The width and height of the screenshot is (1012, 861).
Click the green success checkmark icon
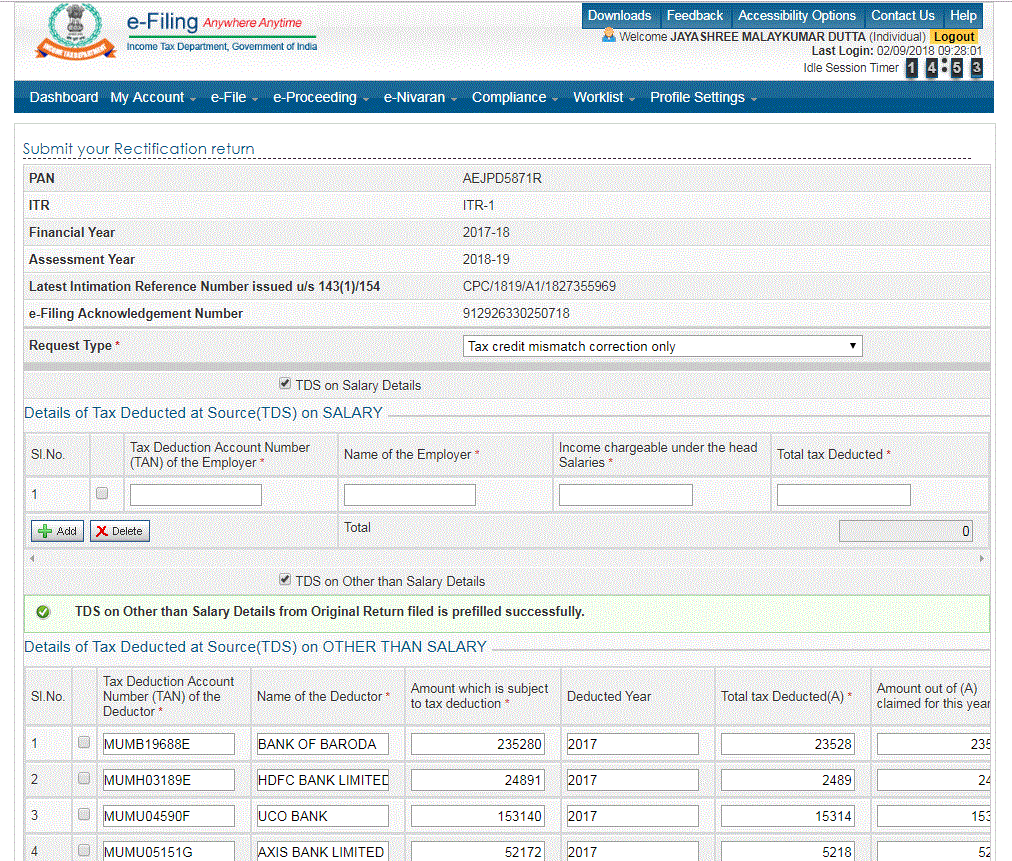point(43,612)
